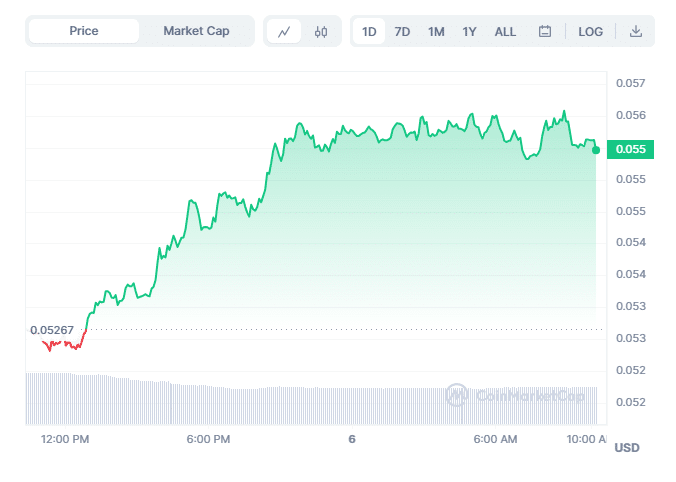Choose the 1M time range
Image resolution: width=676 pixels, height=482 pixels.
point(436,31)
